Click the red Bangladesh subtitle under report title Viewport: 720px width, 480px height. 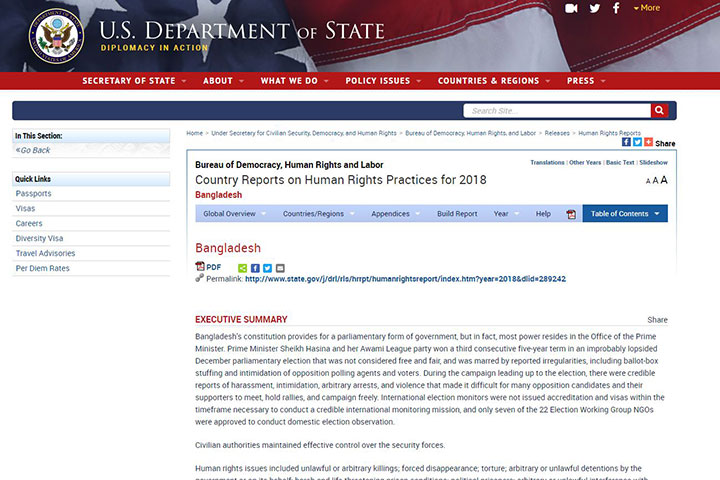(x=219, y=195)
